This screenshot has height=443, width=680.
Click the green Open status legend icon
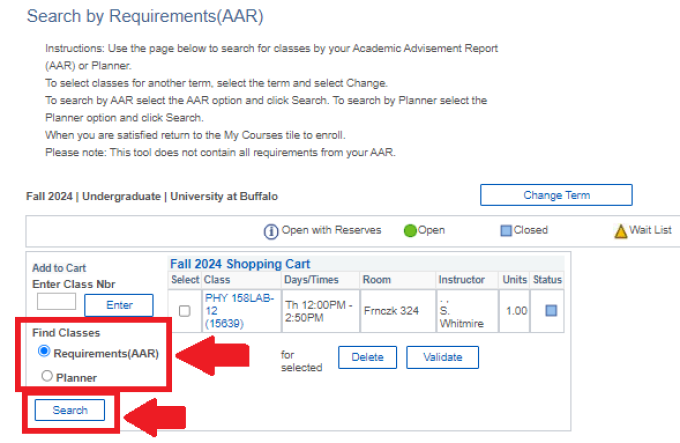tap(410, 231)
